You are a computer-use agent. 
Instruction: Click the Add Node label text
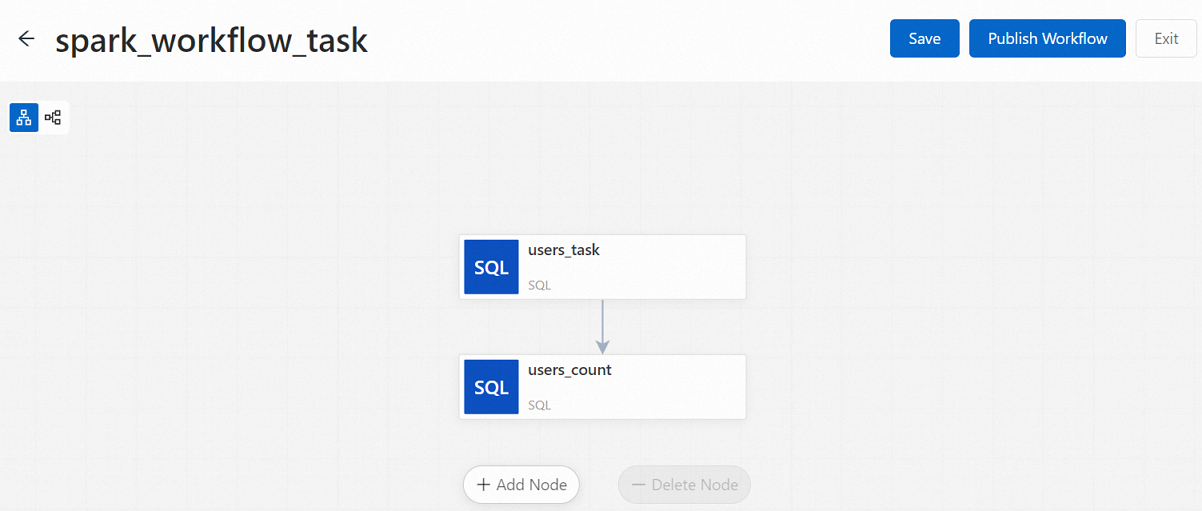coord(531,485)
